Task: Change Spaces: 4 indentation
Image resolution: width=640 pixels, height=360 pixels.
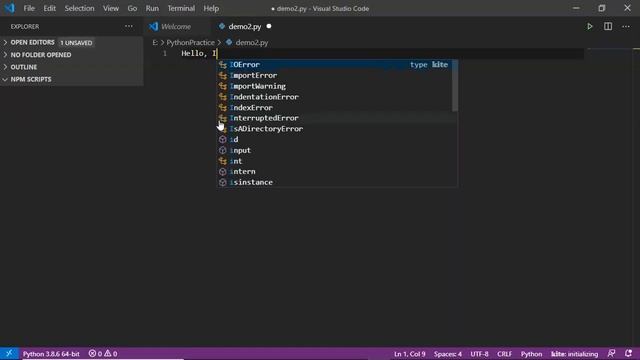Action: (x=448, y=354)
